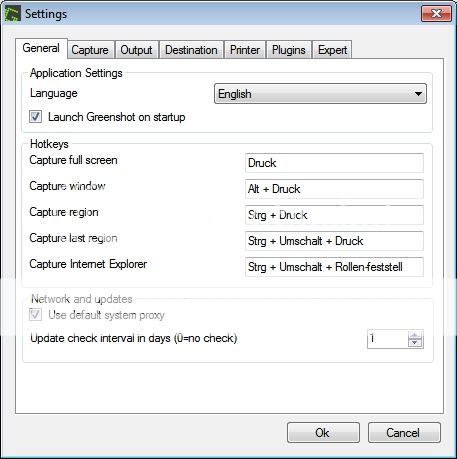Open the Output tab

pos(136,50)
